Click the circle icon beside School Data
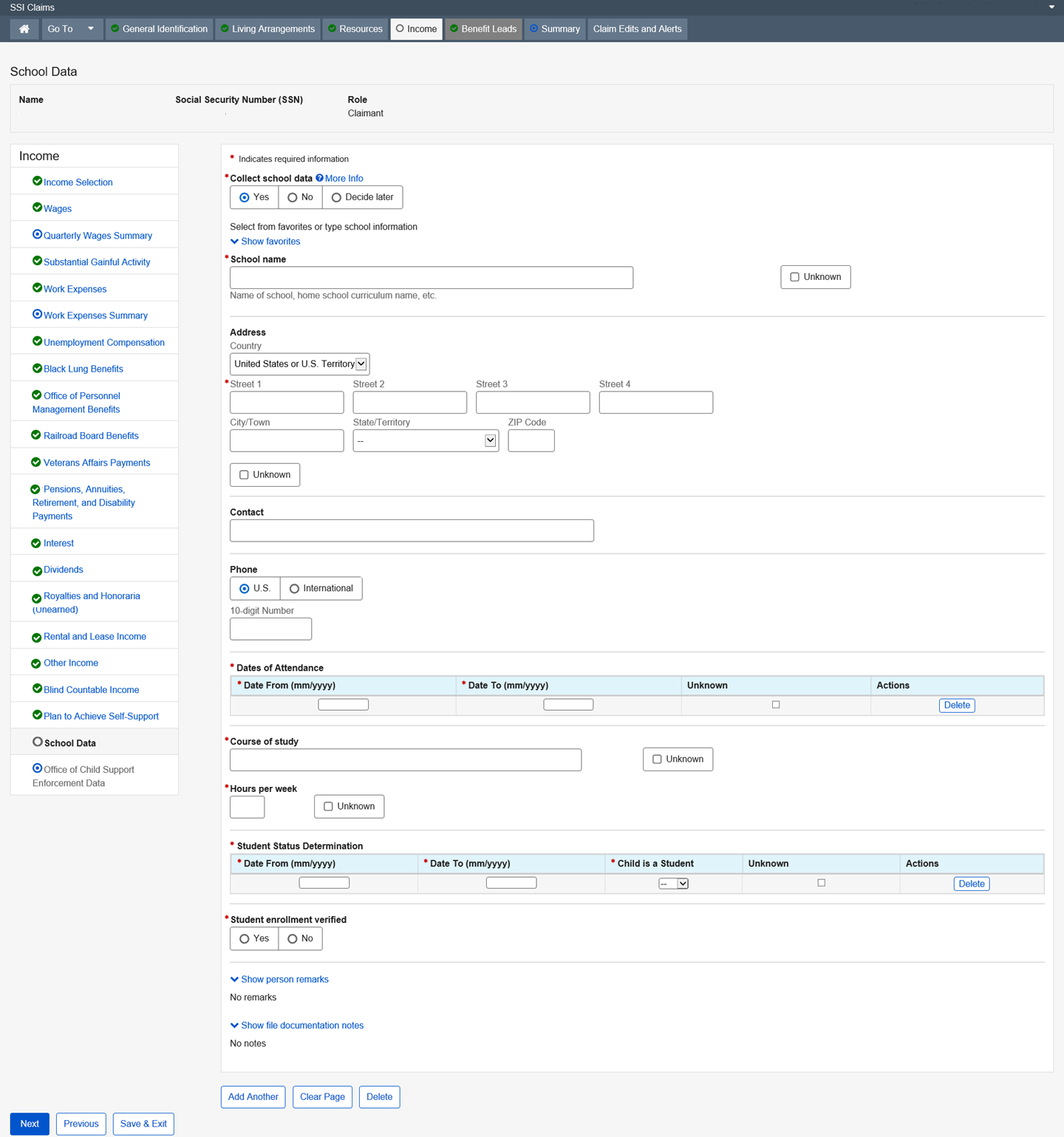Screen dimensions: 1064x1137 pos(37,742)
